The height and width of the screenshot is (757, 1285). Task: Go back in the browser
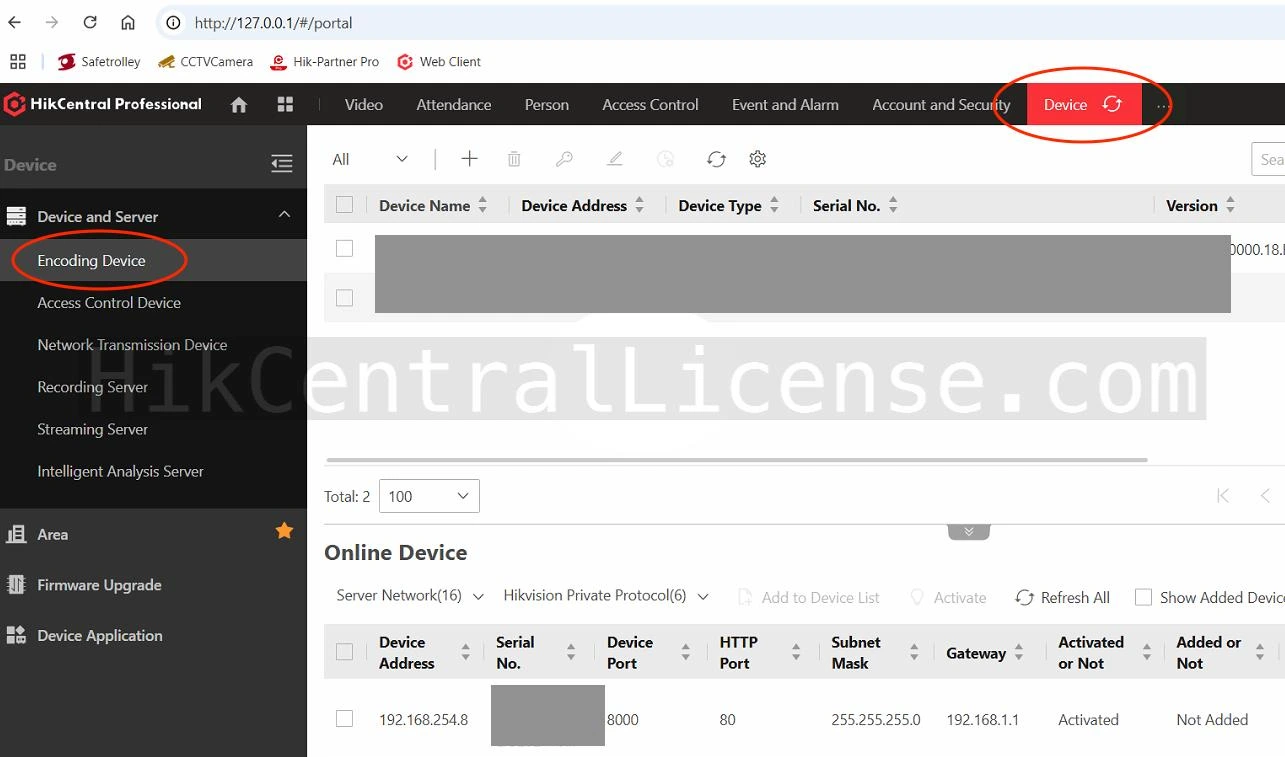(x=14, y=22)
